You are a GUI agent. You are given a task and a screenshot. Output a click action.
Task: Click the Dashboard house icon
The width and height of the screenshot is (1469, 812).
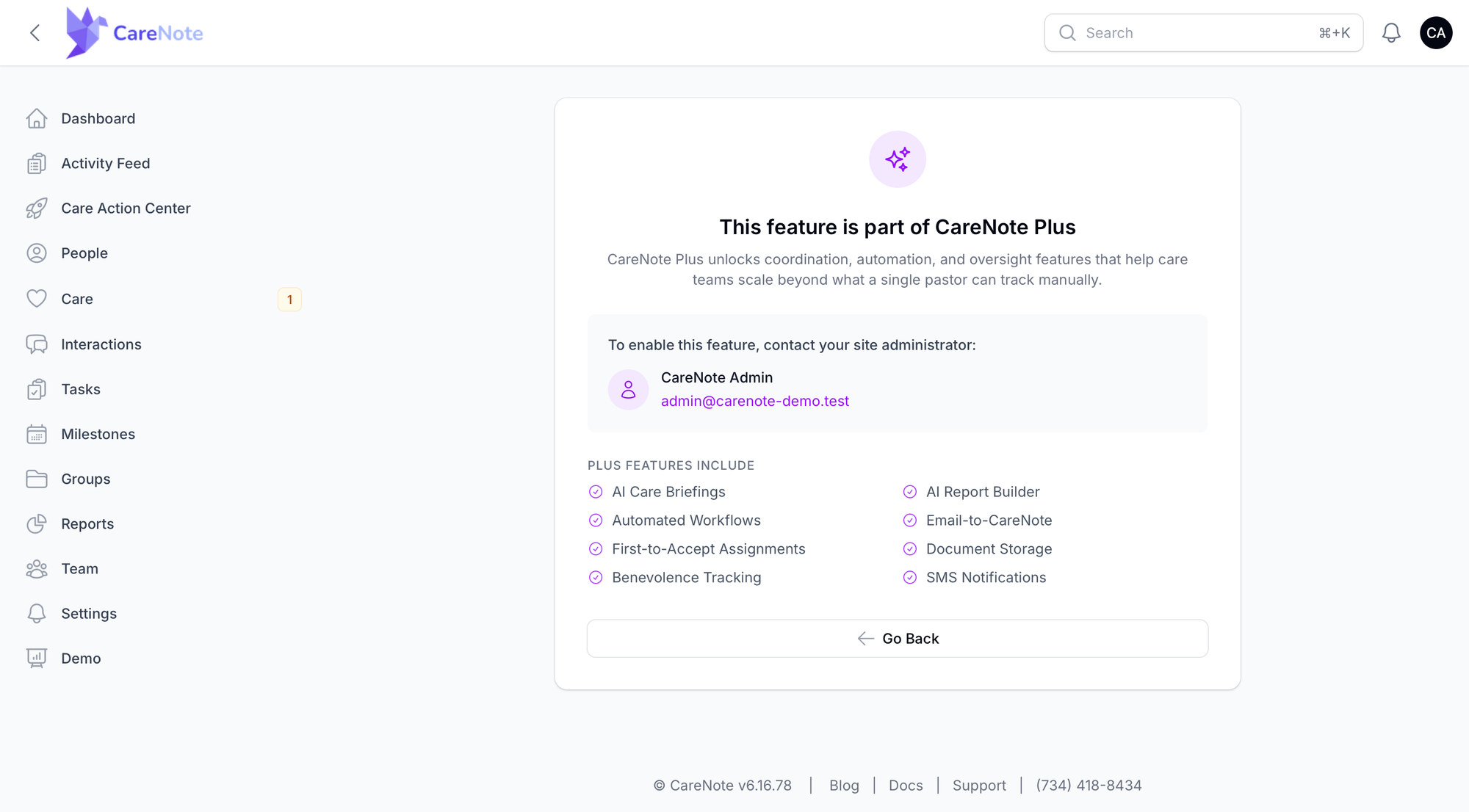(37, 119)
